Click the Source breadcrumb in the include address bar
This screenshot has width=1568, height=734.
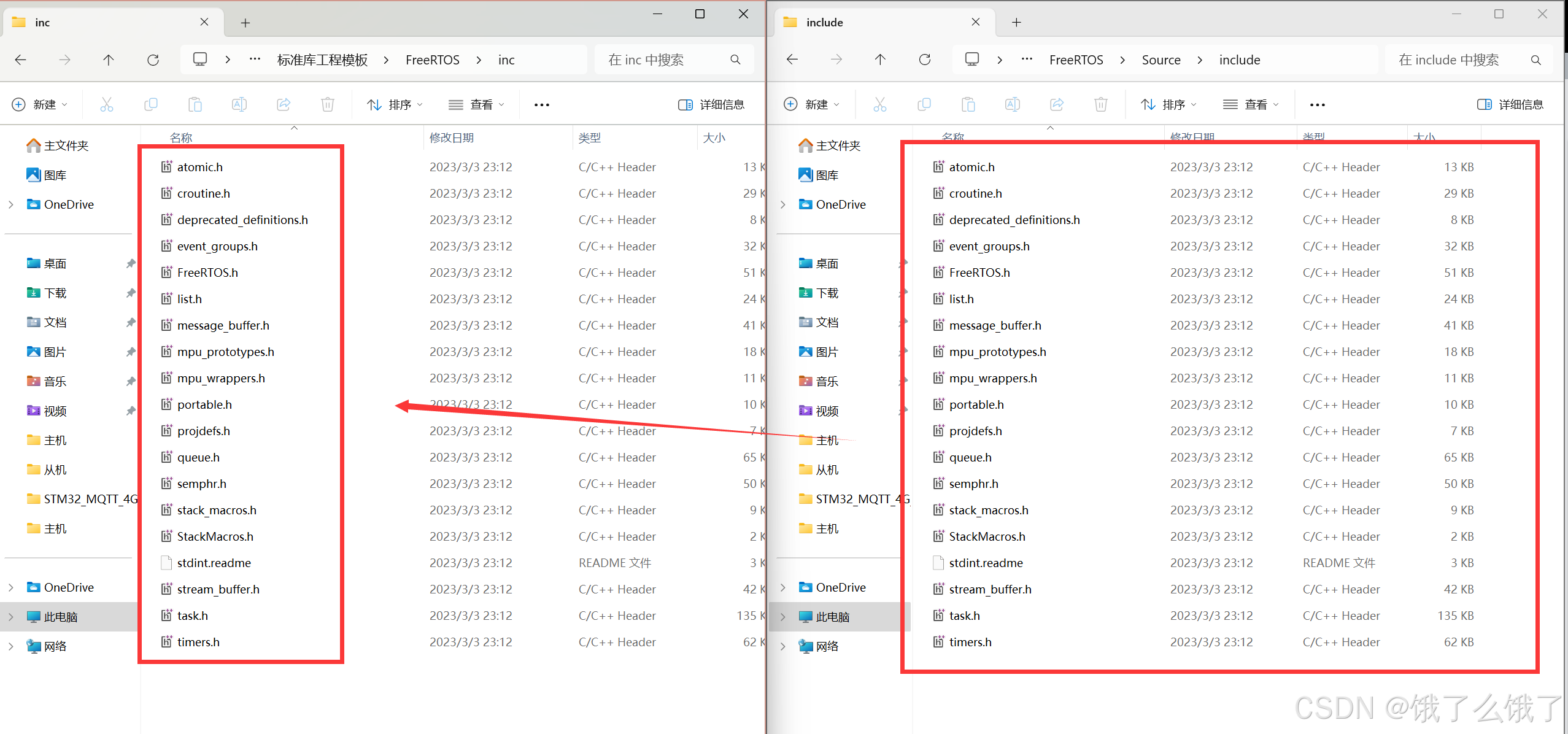1161,60
